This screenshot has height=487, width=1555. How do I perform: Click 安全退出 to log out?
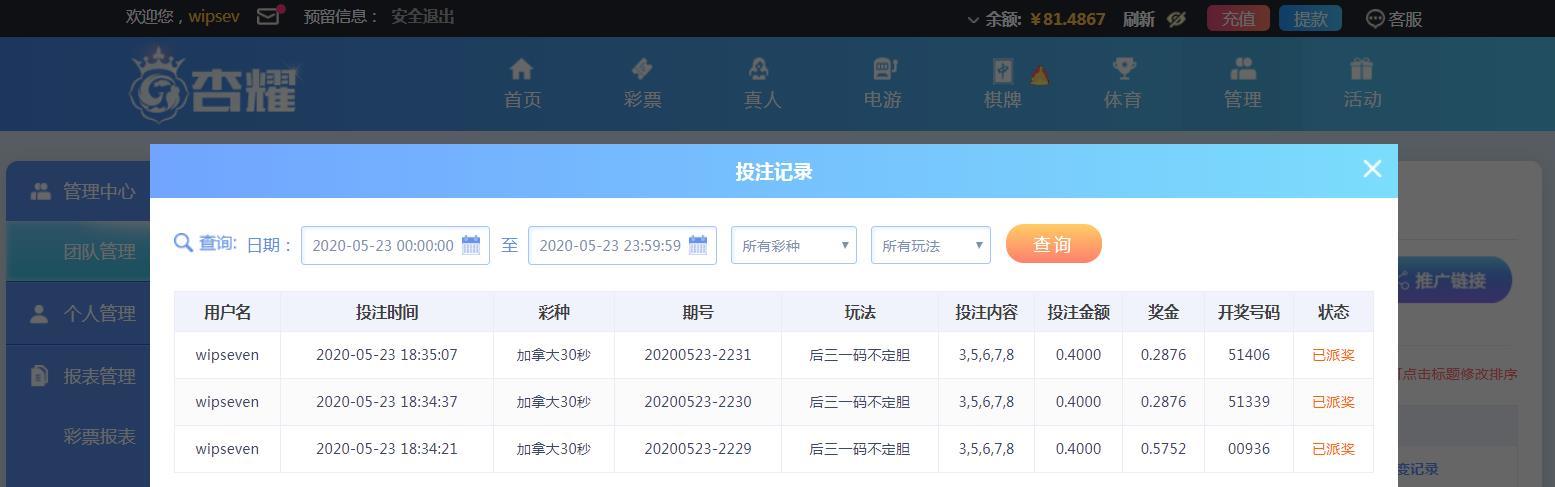click(x=422, y=17)
